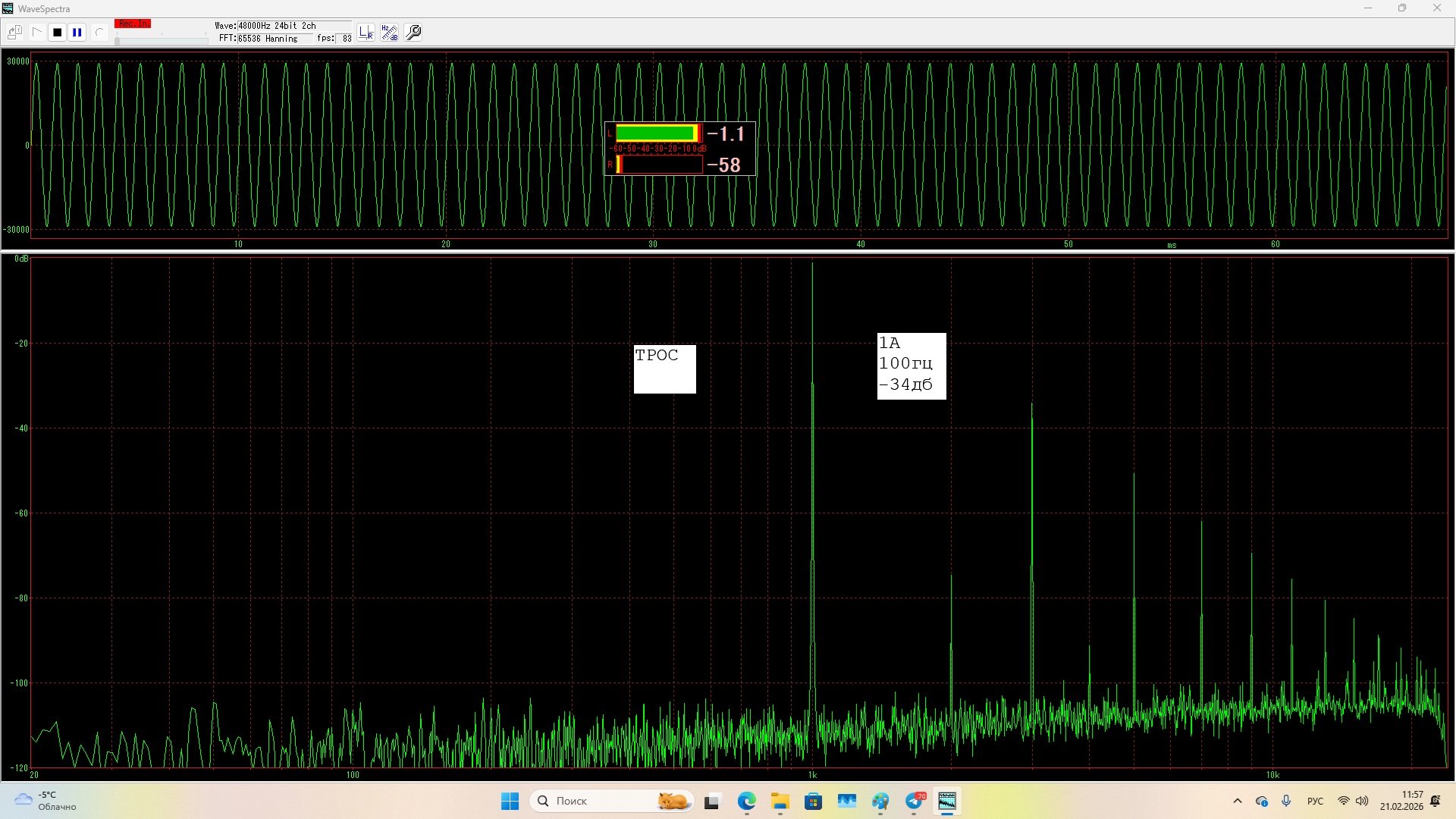Click the file open/mode switch icon
Screen dimensions: 1456x819
click(14, 33)
